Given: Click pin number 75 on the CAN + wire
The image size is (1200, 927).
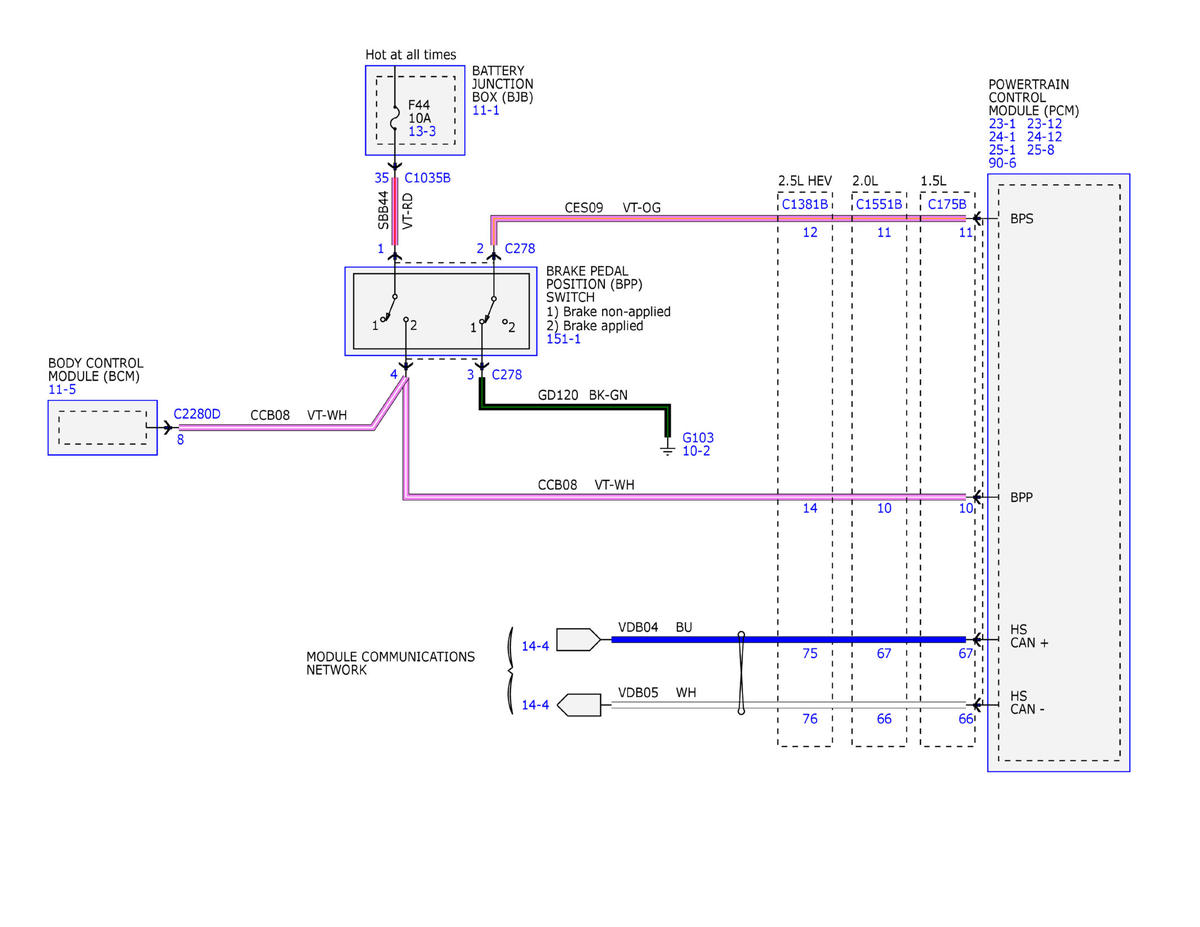Looking at the screenshot, I should click(x=810, y=653).
